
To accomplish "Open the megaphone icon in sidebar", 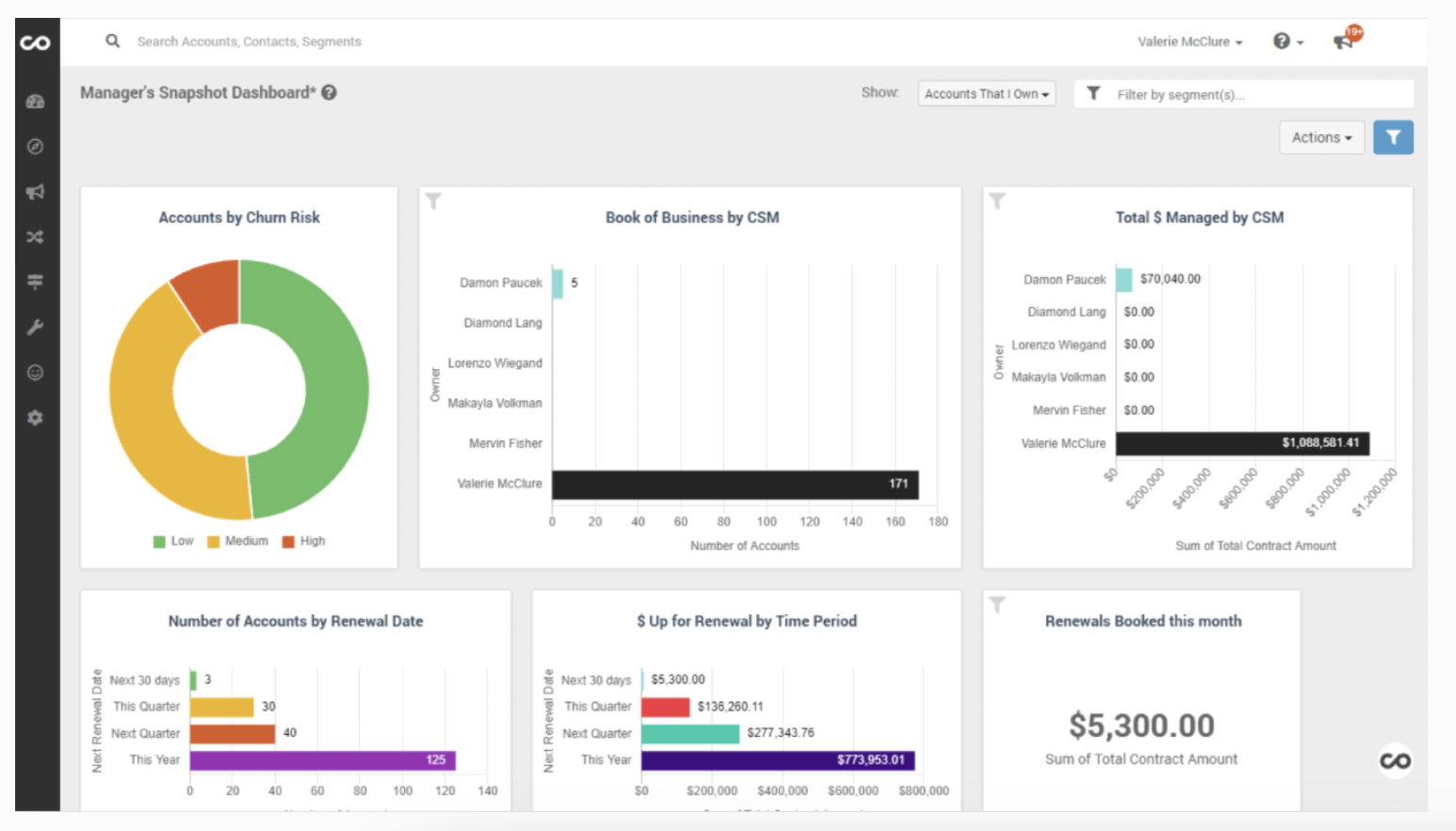I will click(x=36, y=191).
